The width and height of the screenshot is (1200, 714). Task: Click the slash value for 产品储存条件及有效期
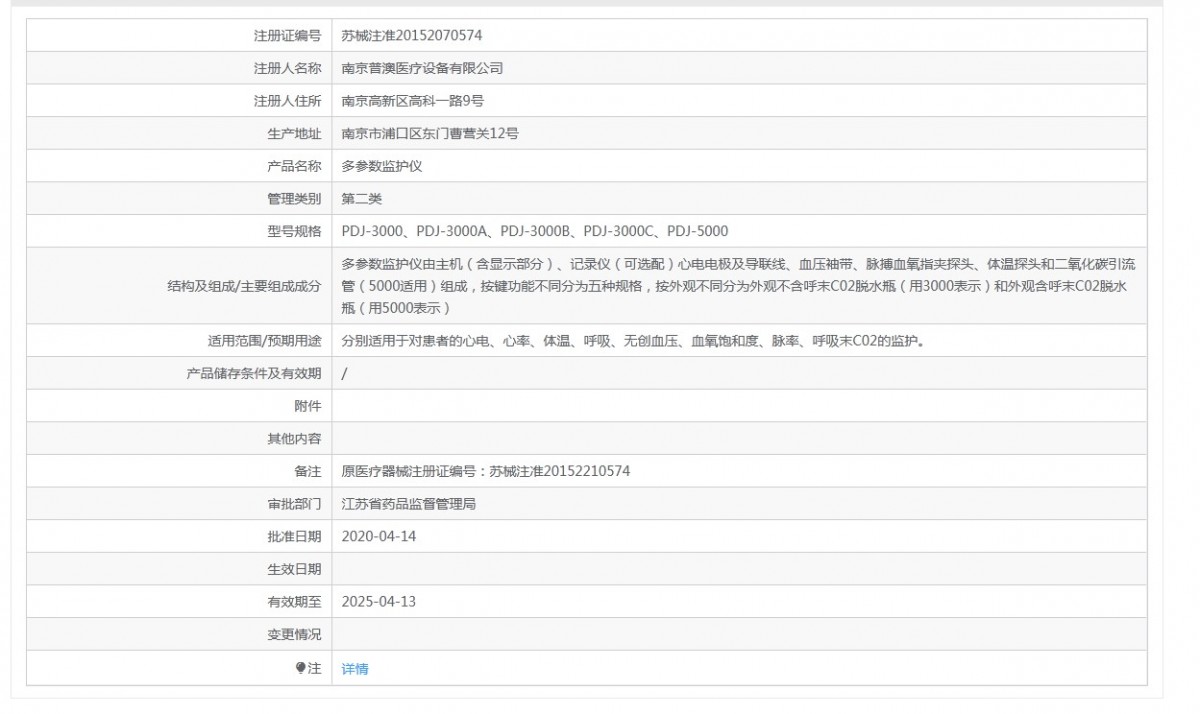[345, 373]
